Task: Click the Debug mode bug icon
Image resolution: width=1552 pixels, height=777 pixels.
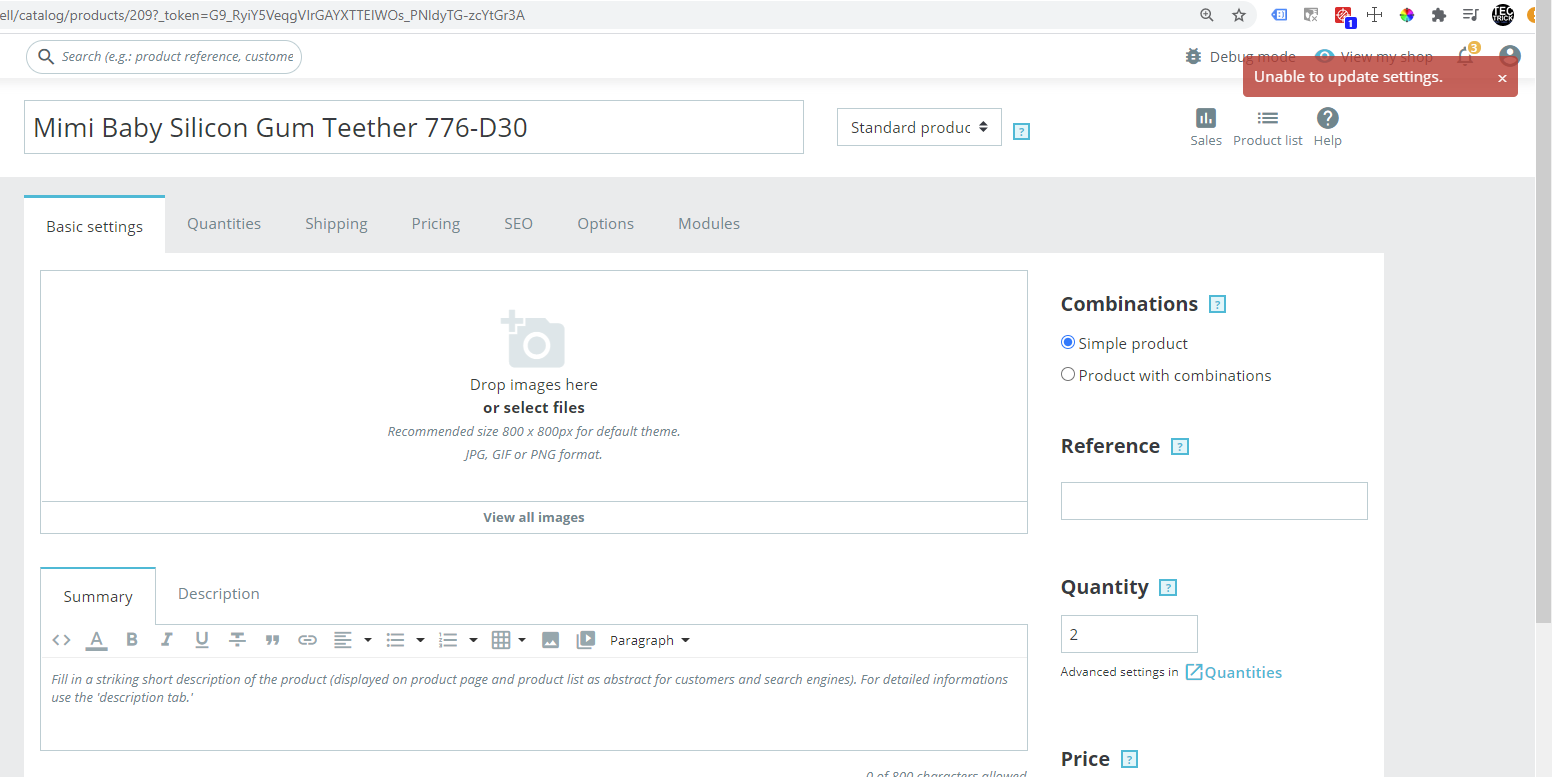Action: (x=1193, y=57)
